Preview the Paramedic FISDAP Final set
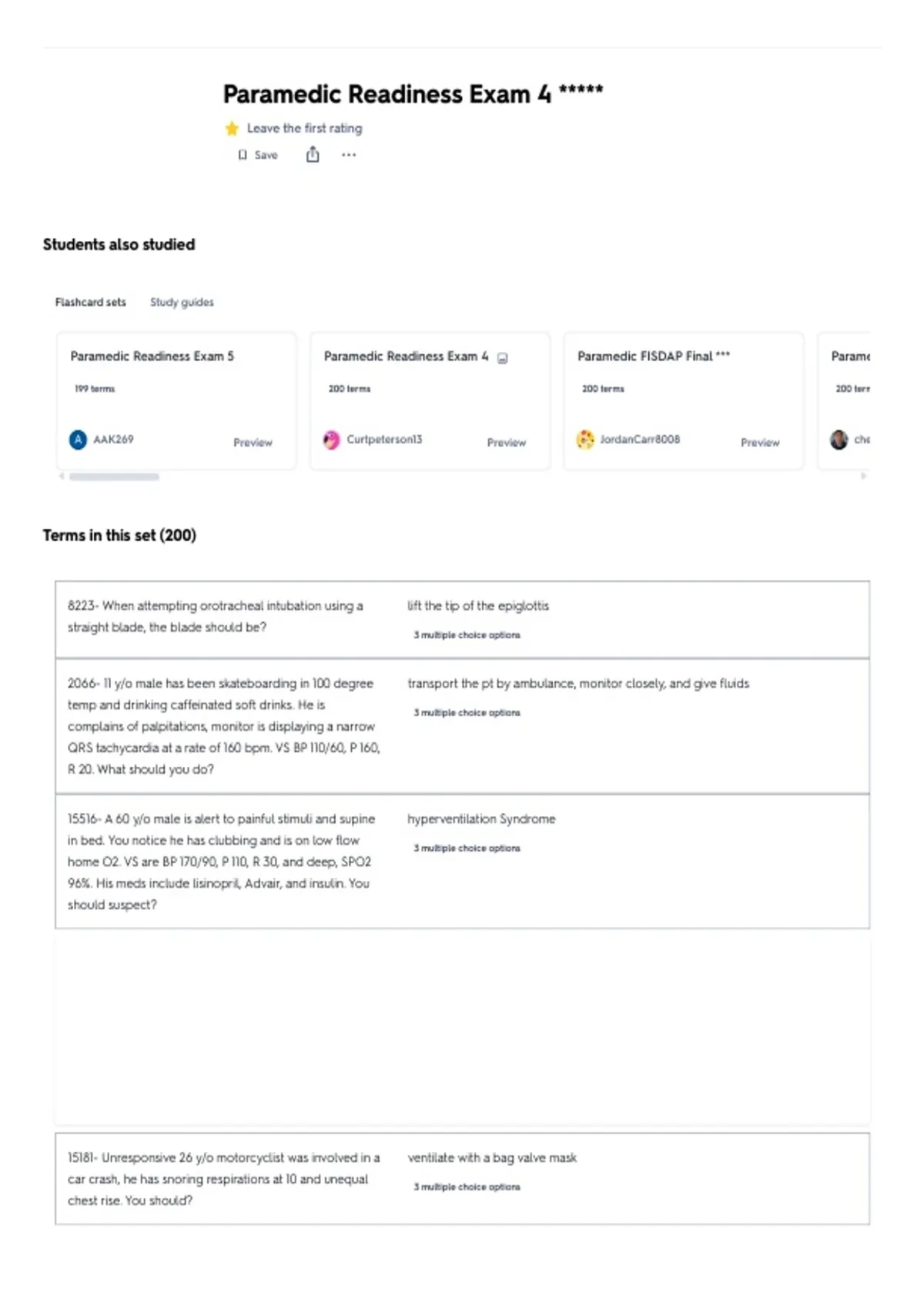This screenshot has width=924, height=1309. (x=760, y=443)
